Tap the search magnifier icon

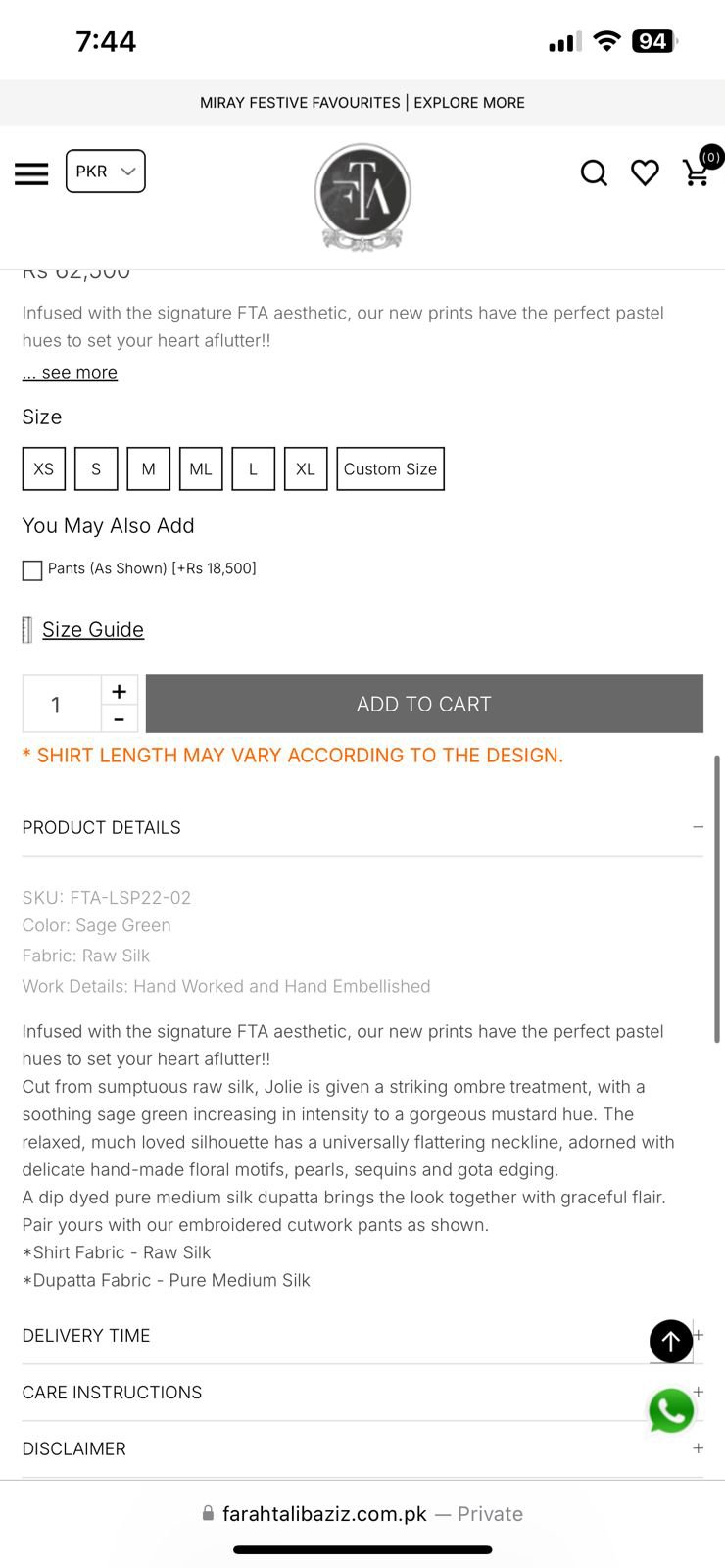point(594,173)
